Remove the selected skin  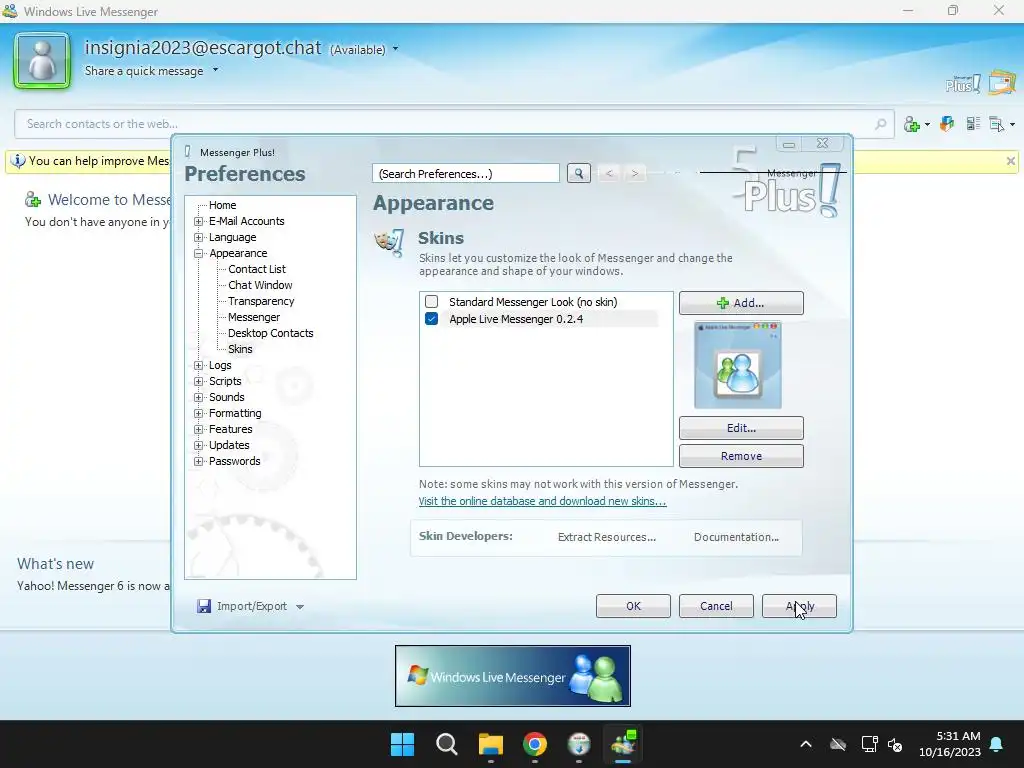click(x=741, y=456)
